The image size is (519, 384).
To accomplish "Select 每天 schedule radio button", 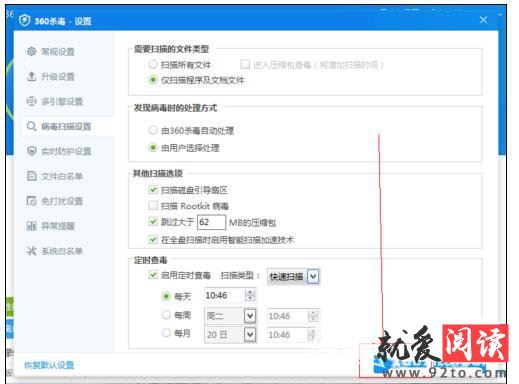I will (x=166, y=296).
